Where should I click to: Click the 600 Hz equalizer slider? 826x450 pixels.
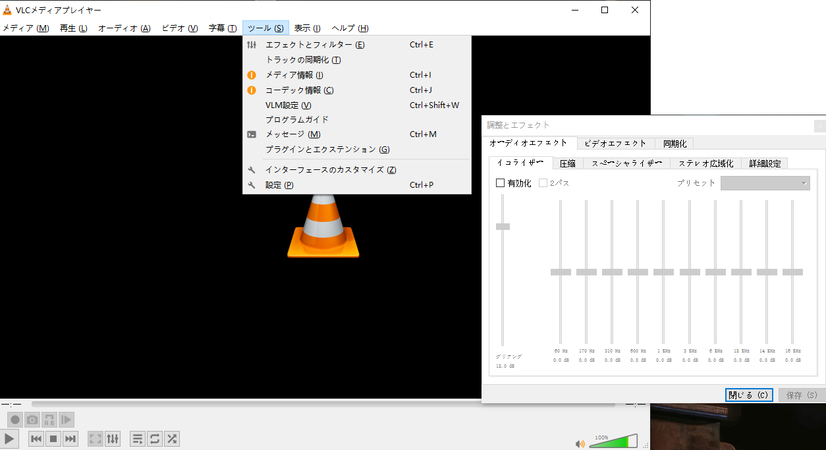coord(638,272)
